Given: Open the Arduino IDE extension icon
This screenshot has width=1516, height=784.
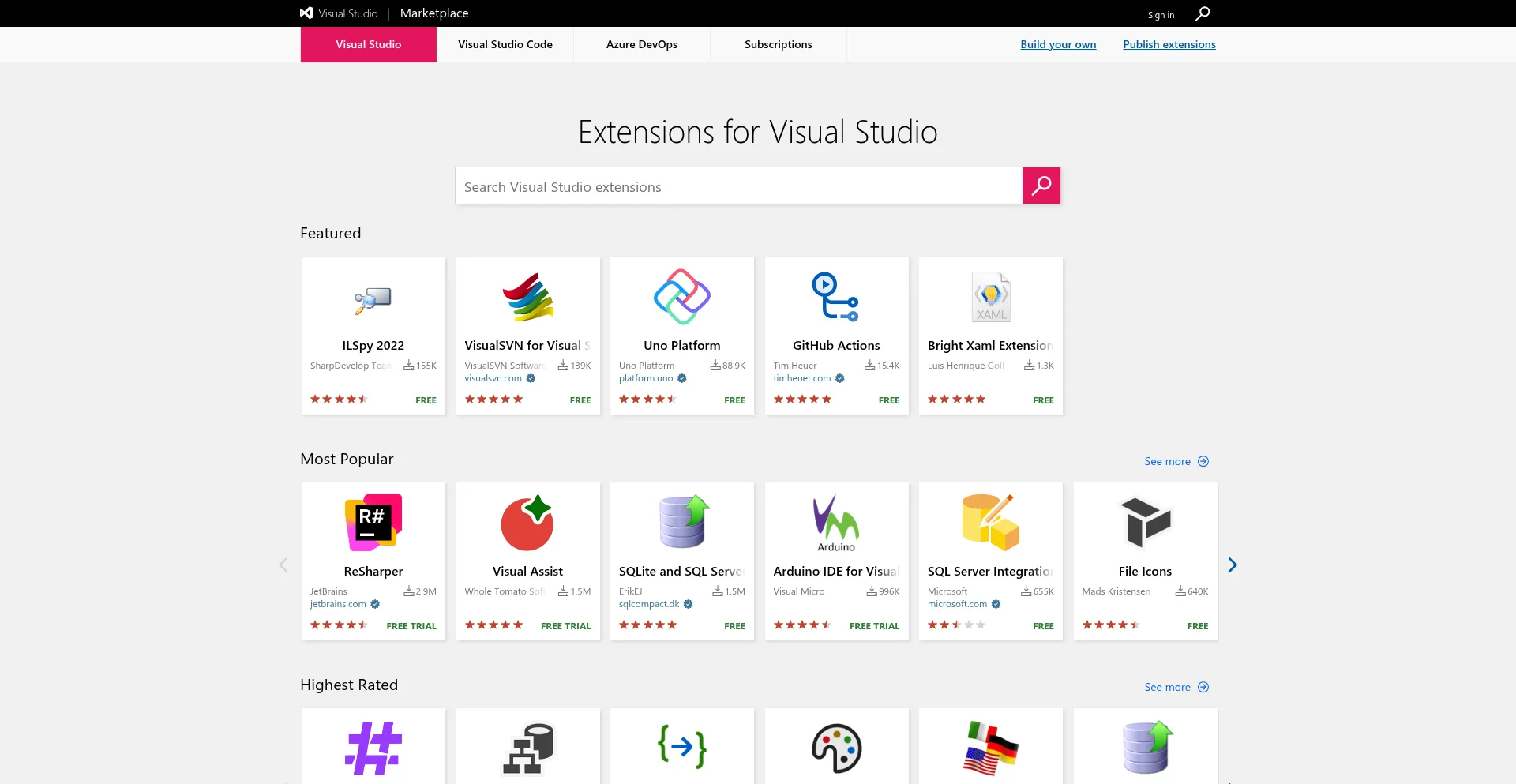Looking at the screenshot, I should (835, 523).
